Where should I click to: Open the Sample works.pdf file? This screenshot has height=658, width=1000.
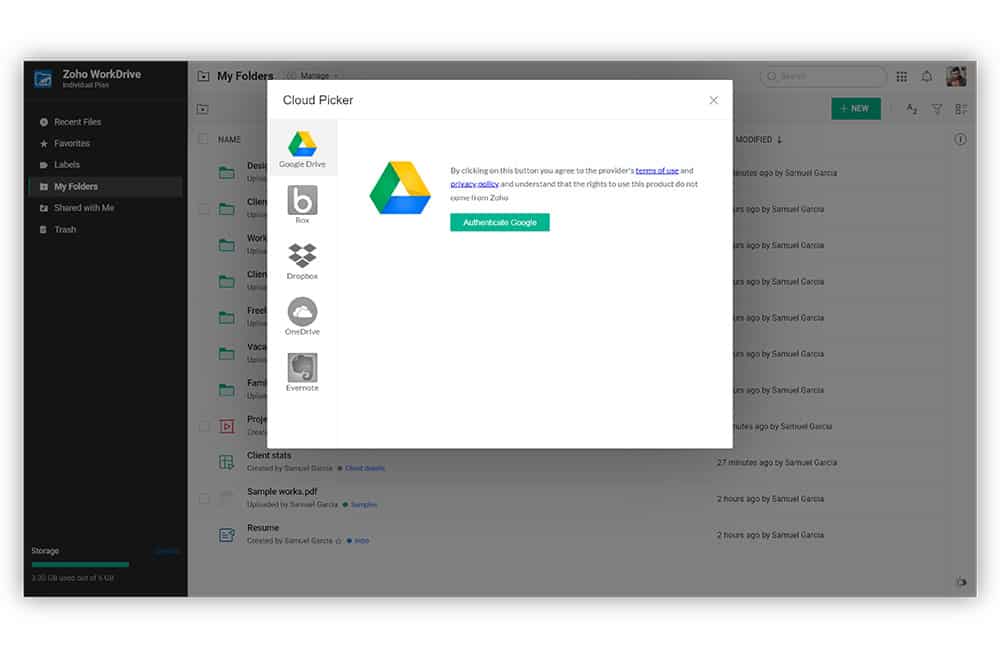(282, 492)
